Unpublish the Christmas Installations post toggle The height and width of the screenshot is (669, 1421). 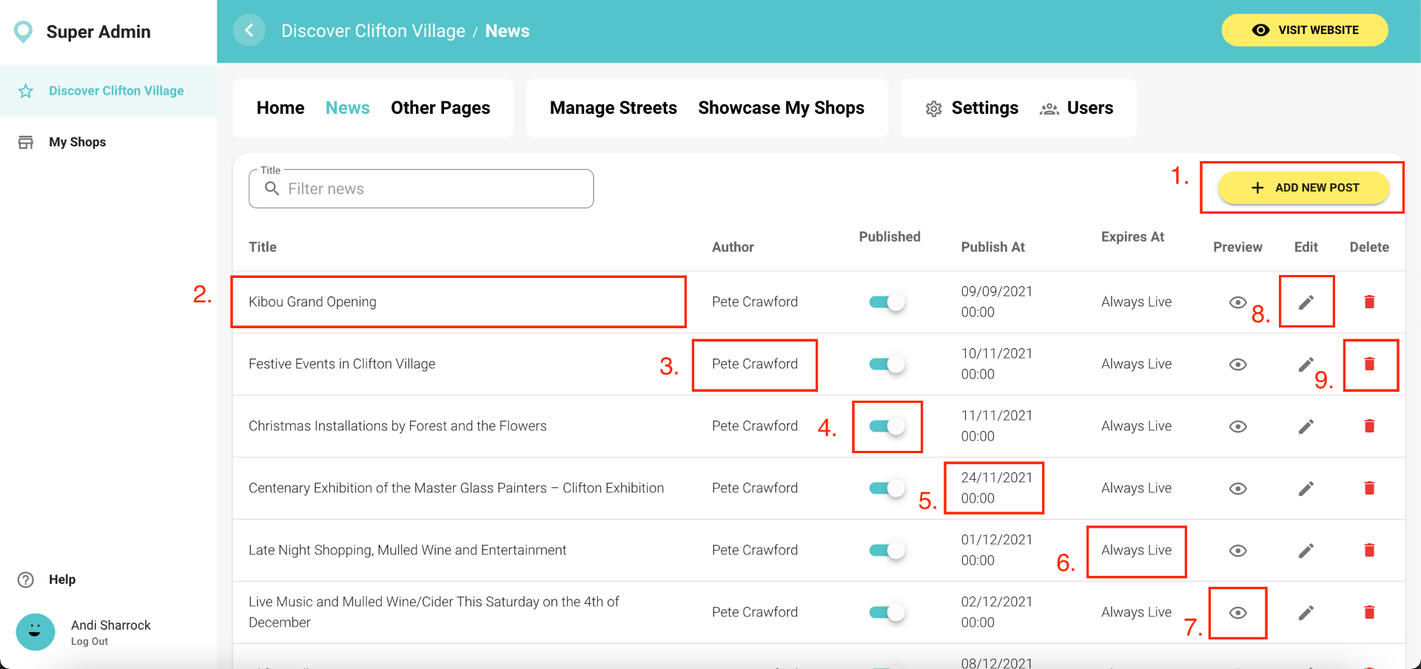click(x=887, y=426)
